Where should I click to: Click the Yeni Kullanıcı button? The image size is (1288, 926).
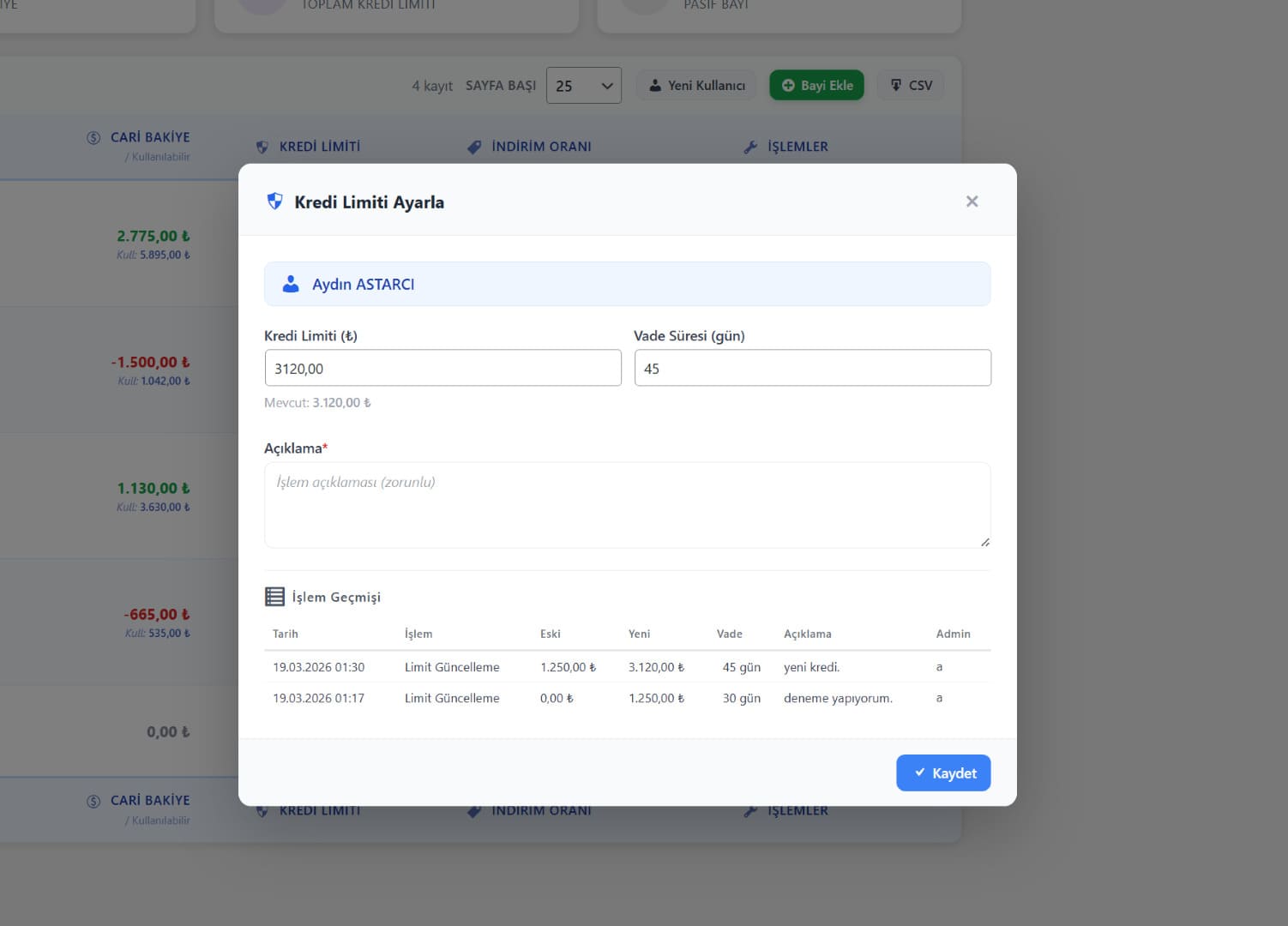696,86
